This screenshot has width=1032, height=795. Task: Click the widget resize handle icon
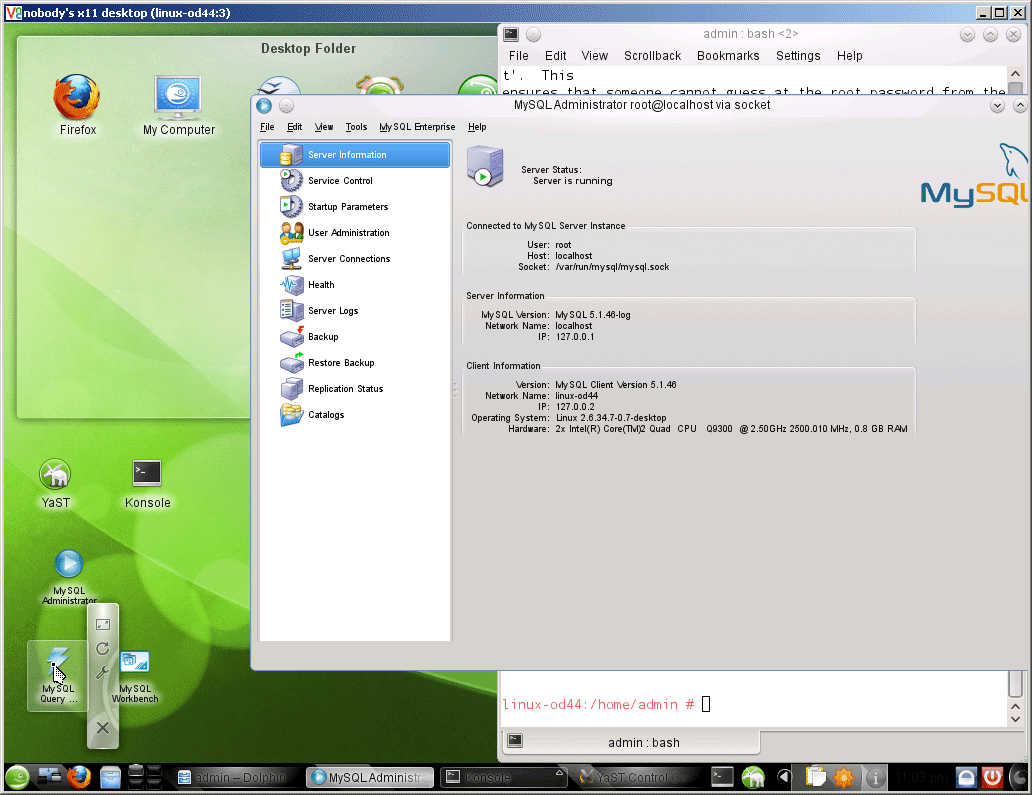coord(103,624)
